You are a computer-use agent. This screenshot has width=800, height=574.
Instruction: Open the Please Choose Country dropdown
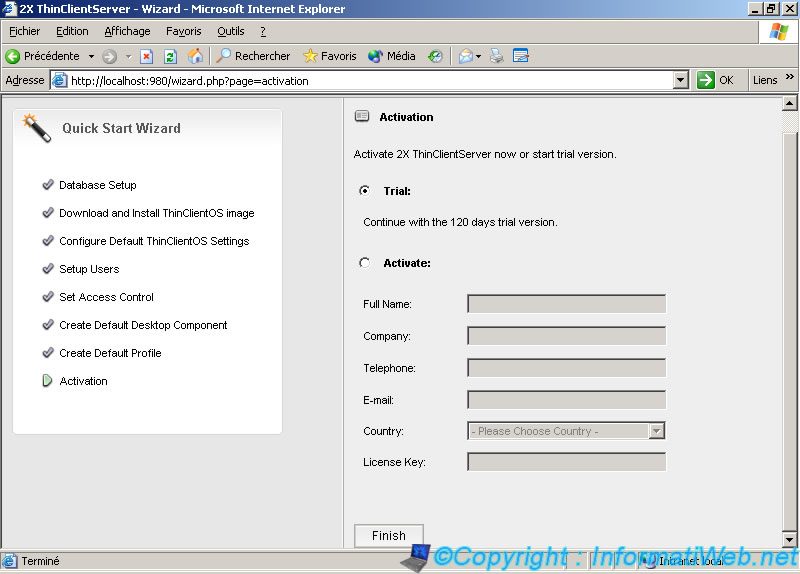[x=566, y=431]
